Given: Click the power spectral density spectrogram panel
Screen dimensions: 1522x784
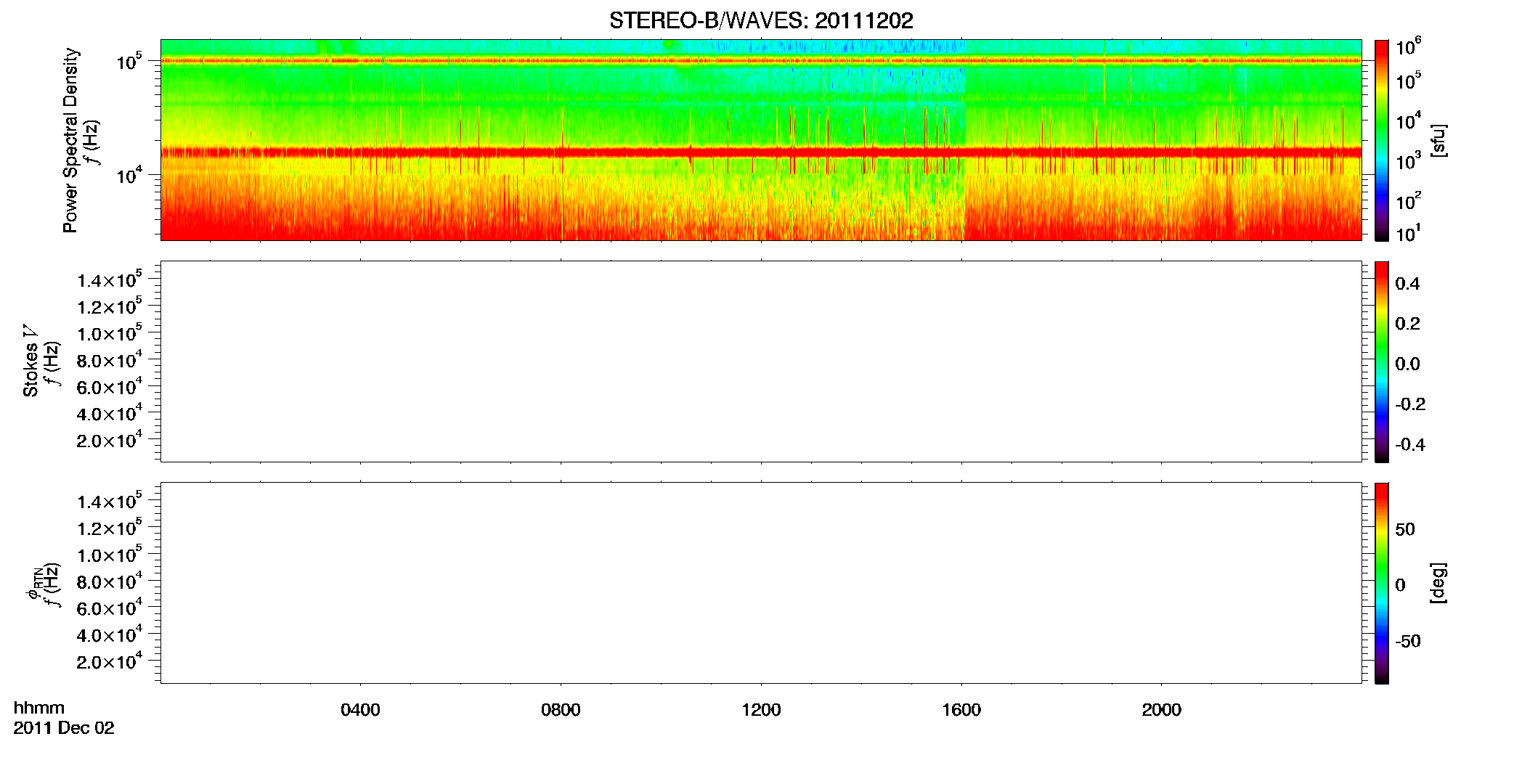Looking at the screenshot, I should point(761,140).
